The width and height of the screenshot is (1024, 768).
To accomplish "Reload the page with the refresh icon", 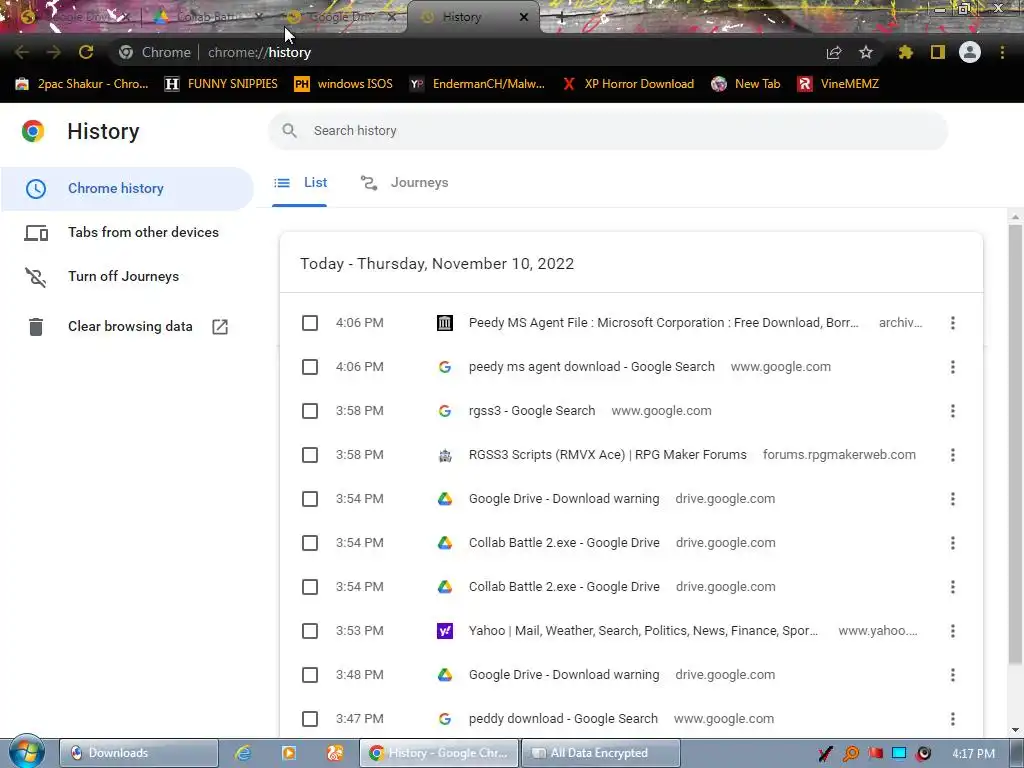I will tap(86, 52).
